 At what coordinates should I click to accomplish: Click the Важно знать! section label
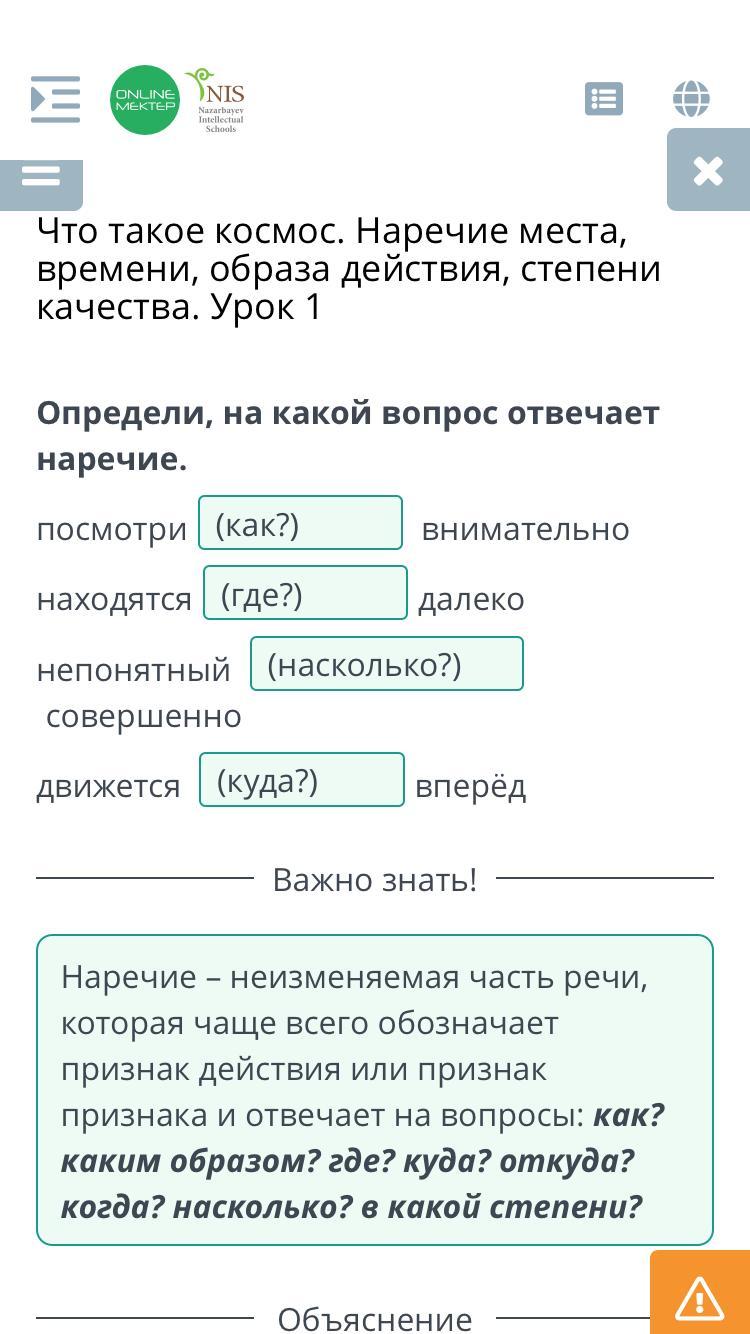click(375, 880)
